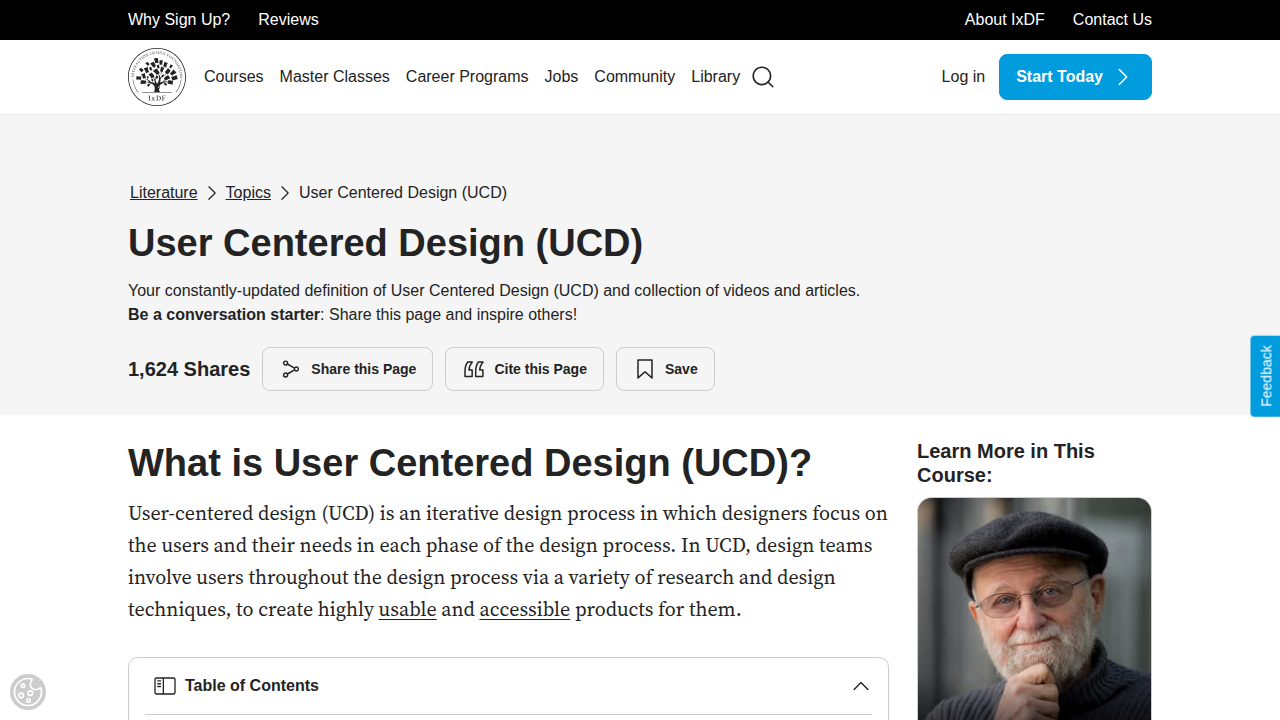Go to Literature breadcrumb

tap(164, 193)
